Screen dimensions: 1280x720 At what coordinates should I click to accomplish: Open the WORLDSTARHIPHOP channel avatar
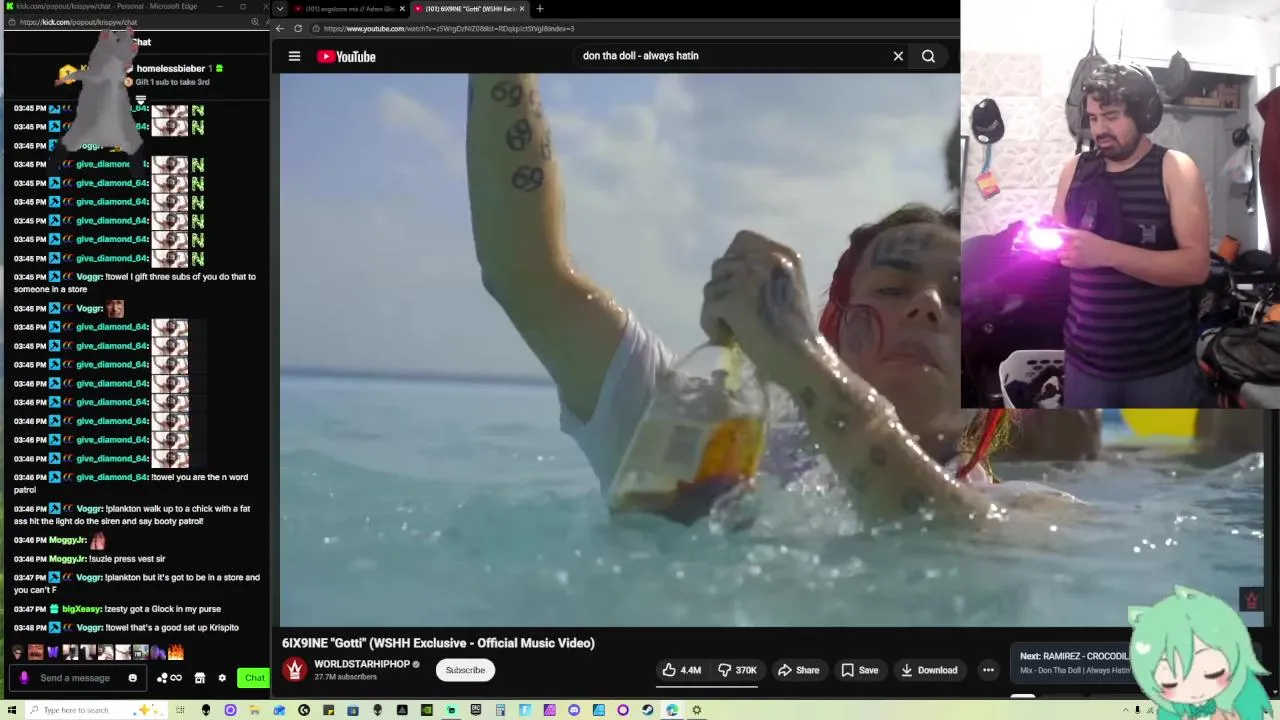(294, 670)
